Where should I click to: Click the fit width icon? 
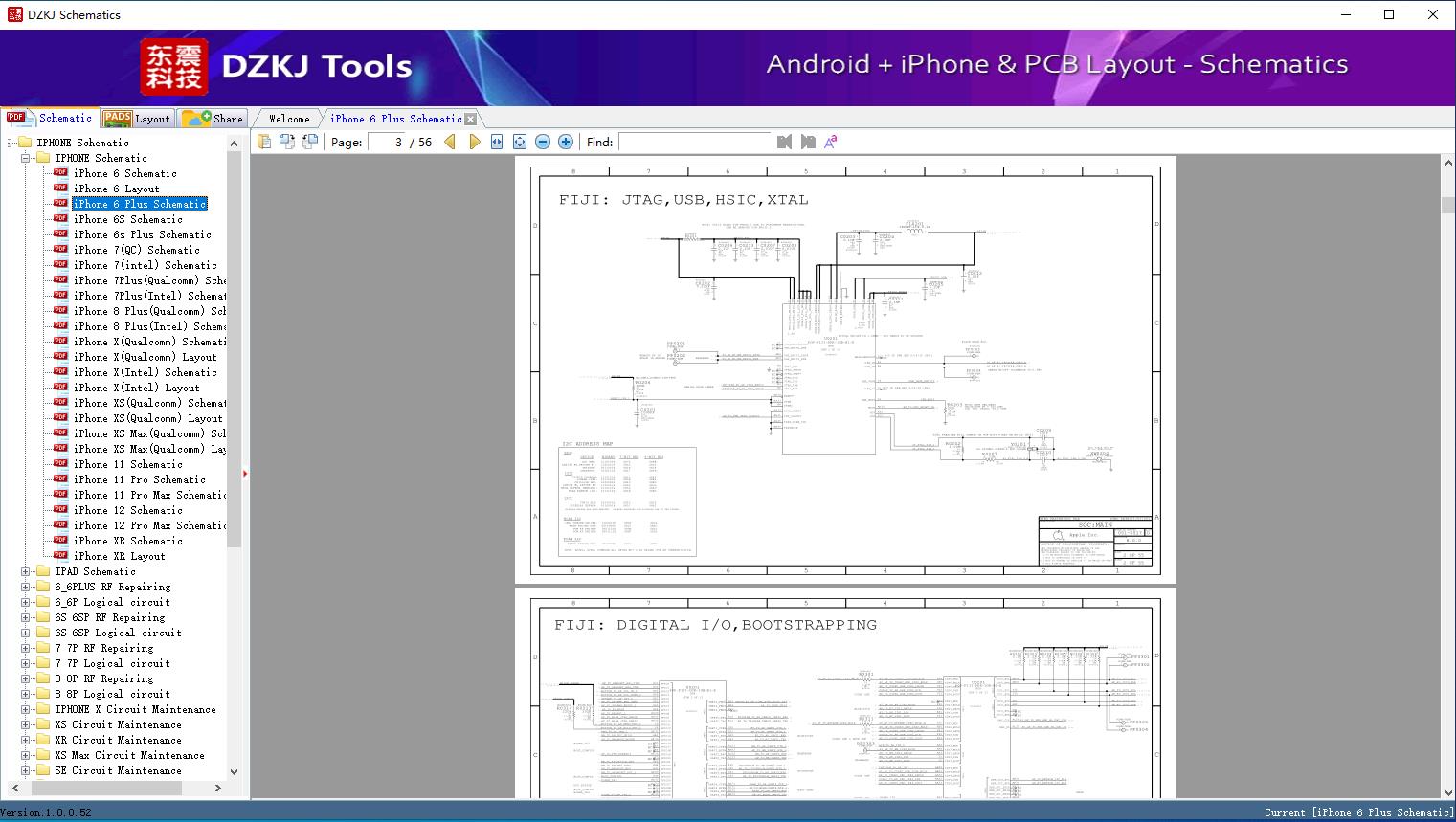[497, 142]
